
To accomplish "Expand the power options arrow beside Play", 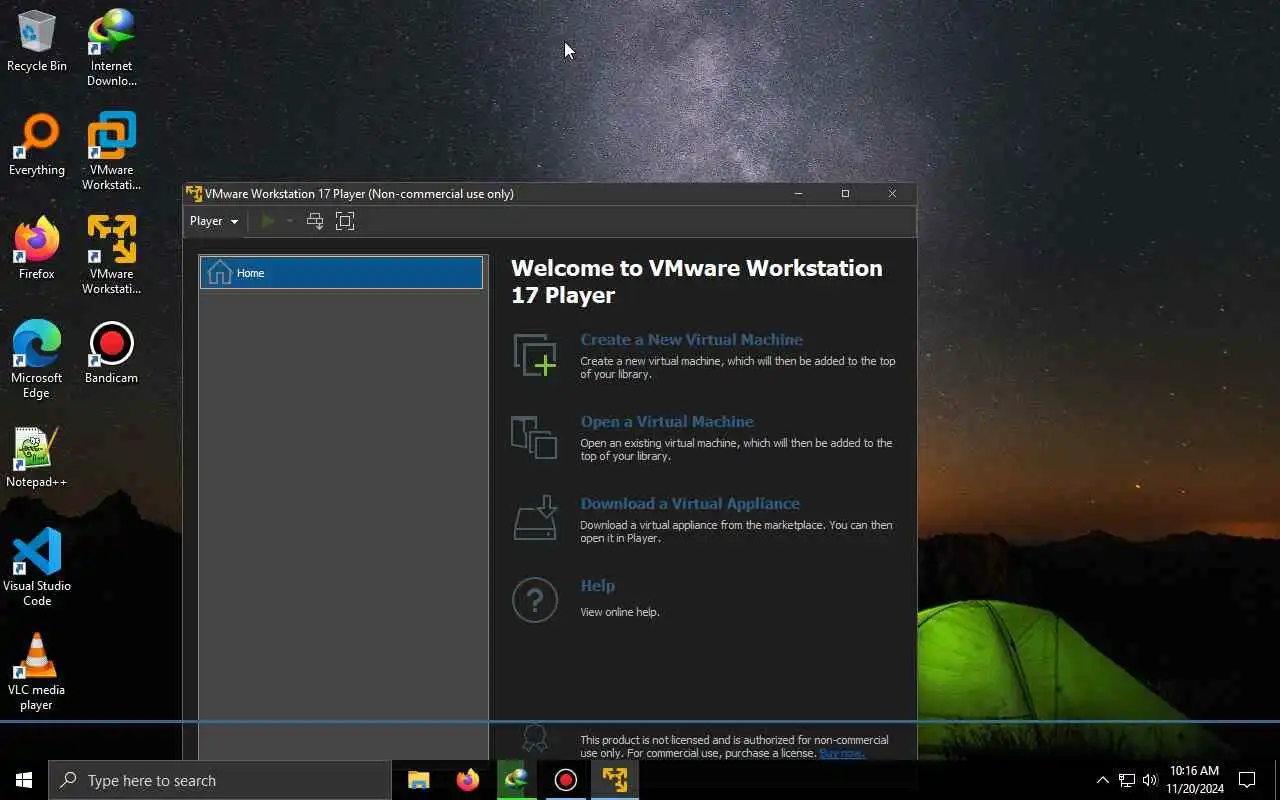I will click(x=290, y=221).
